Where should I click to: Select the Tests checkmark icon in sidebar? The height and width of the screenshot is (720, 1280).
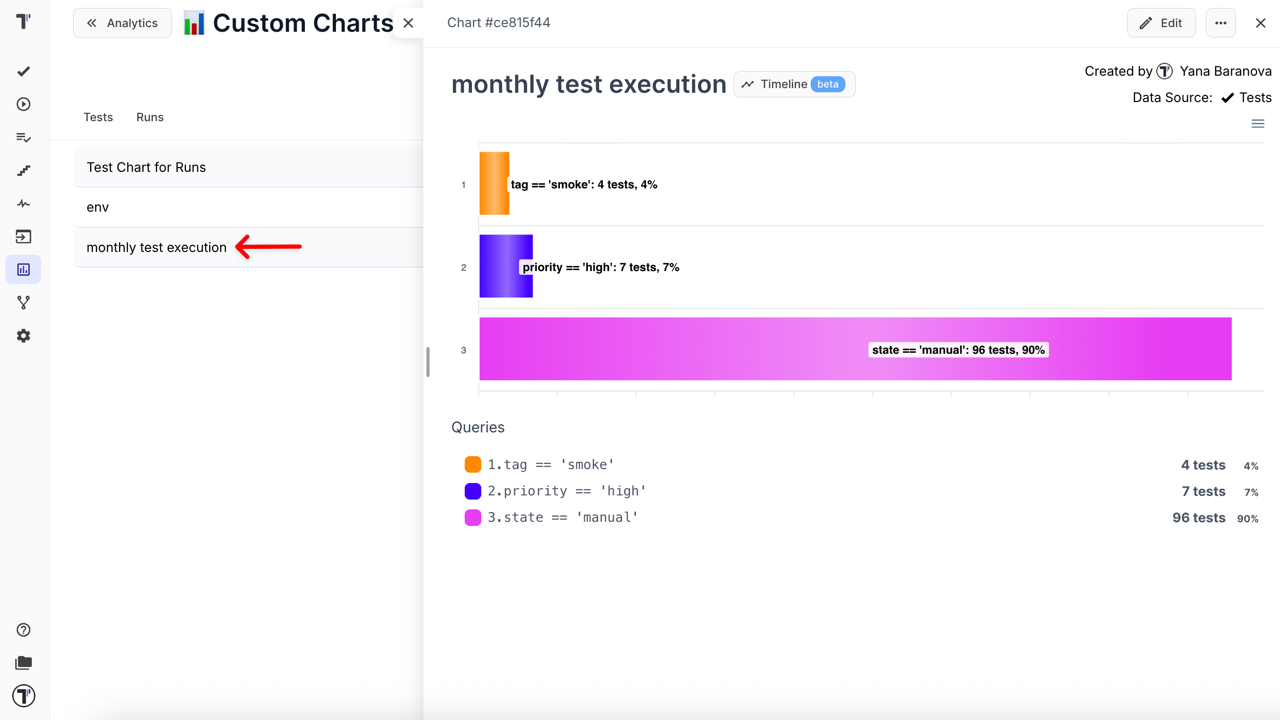(x=23, y=71)
